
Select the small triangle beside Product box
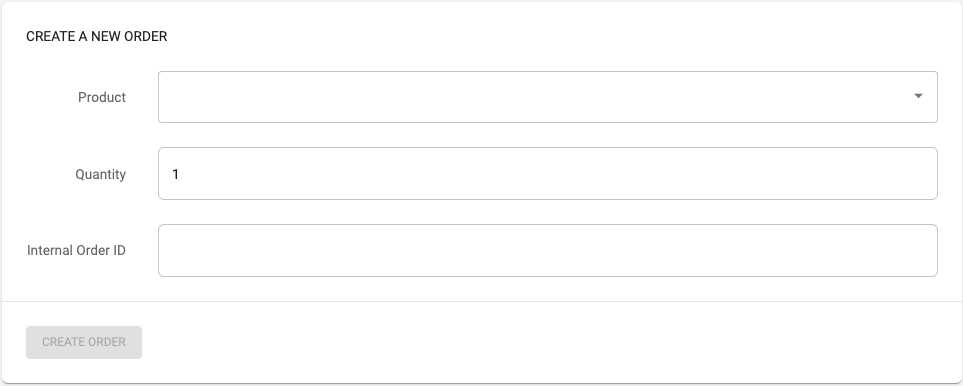click(918, 96)
